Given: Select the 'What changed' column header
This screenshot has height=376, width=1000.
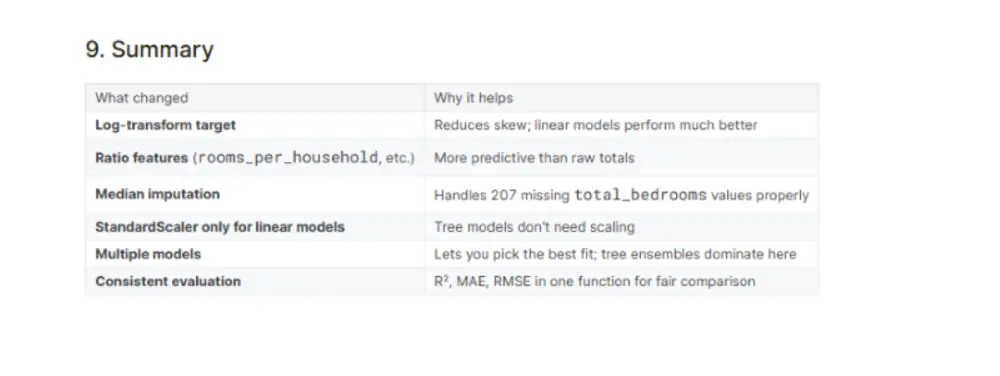Looking at the screenshot, I should [142, 98].
